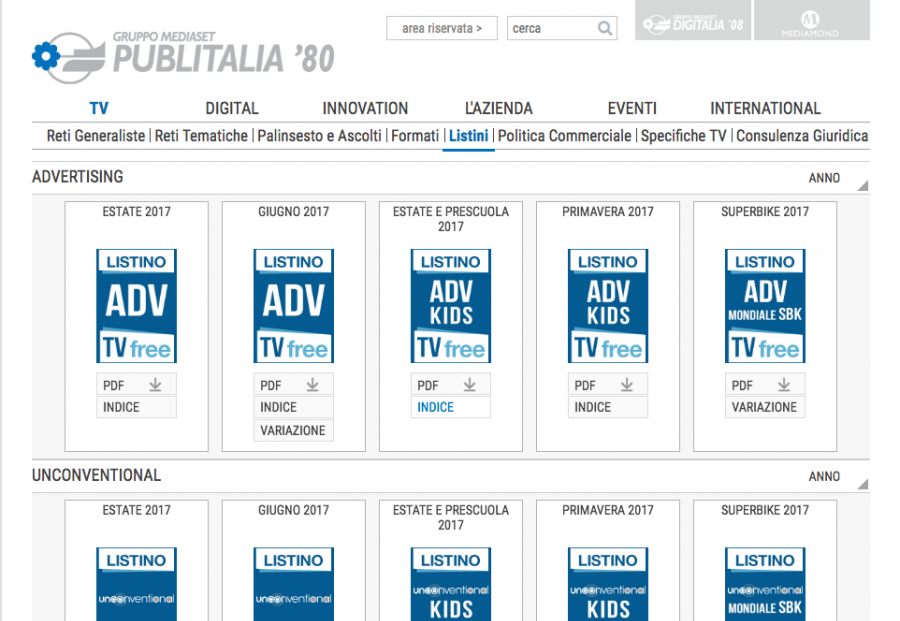Click the search magnifier icon
Screen dimensions: 900x621
pyautogui.click(x=605, y=29)
